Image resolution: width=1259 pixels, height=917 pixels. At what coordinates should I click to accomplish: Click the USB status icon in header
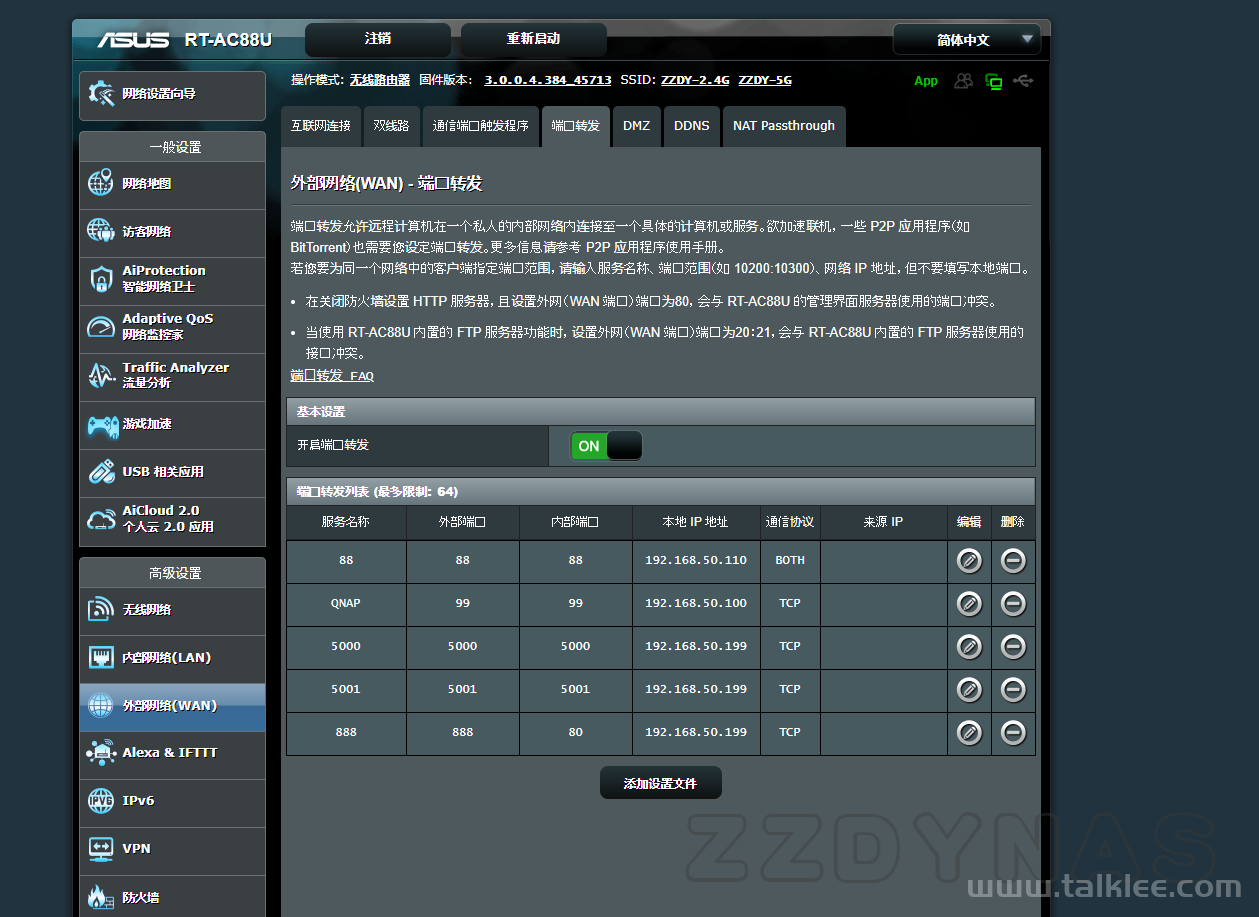pos(1023,80)
